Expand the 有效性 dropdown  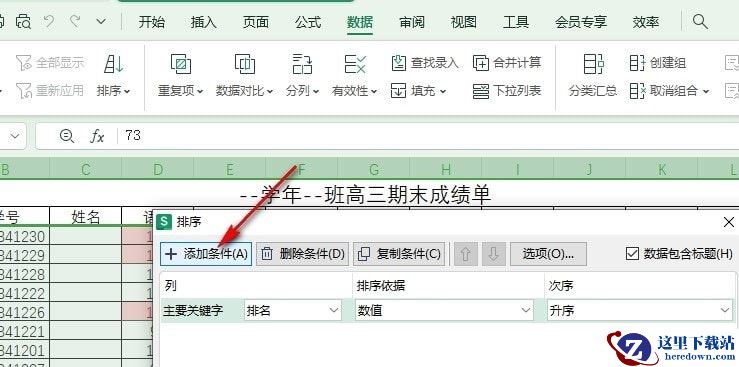374,91
